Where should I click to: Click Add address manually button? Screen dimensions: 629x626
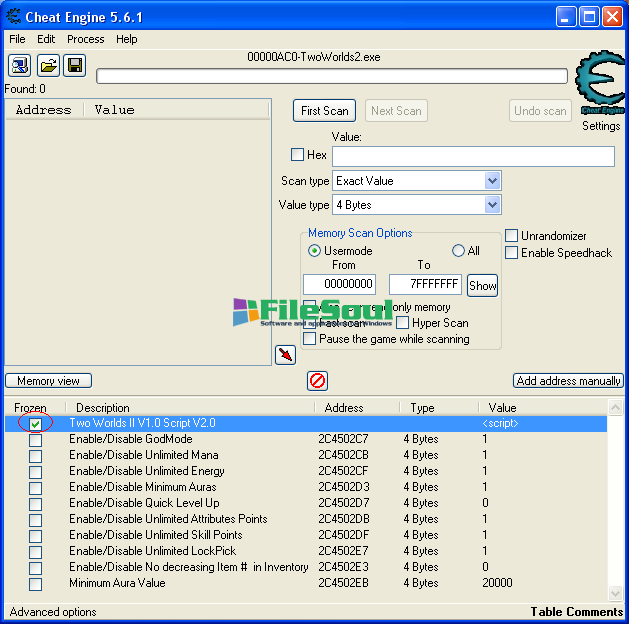click(x=568, y=381)
